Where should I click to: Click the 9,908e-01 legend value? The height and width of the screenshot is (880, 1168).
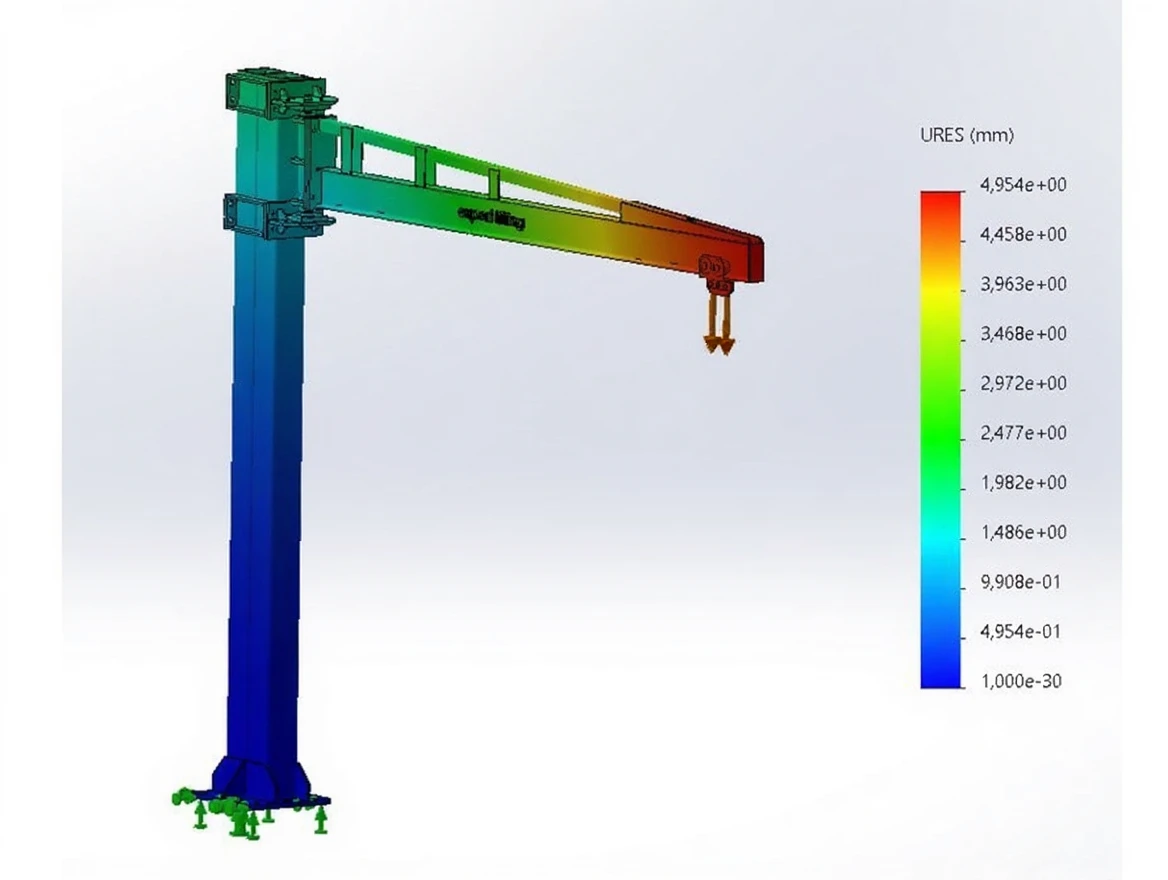1022,582
